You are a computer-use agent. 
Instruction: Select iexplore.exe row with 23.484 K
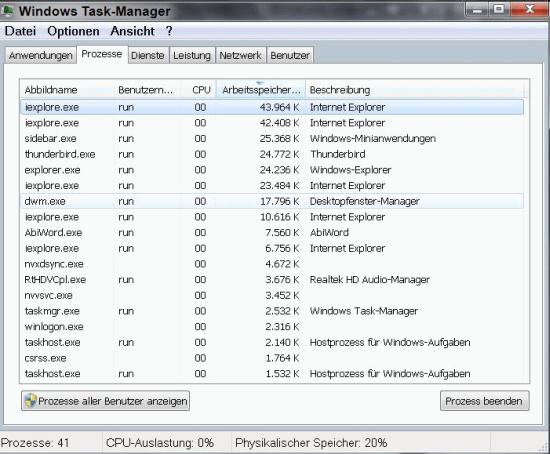click(x=272, y=186)
